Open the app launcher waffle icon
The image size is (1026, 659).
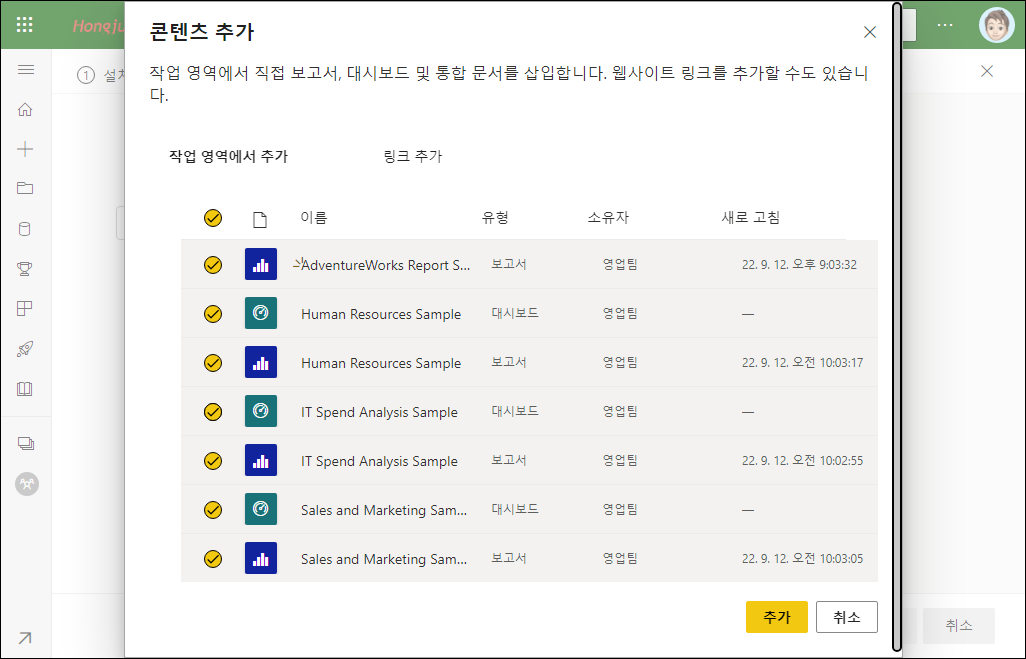tap(25, 25)
